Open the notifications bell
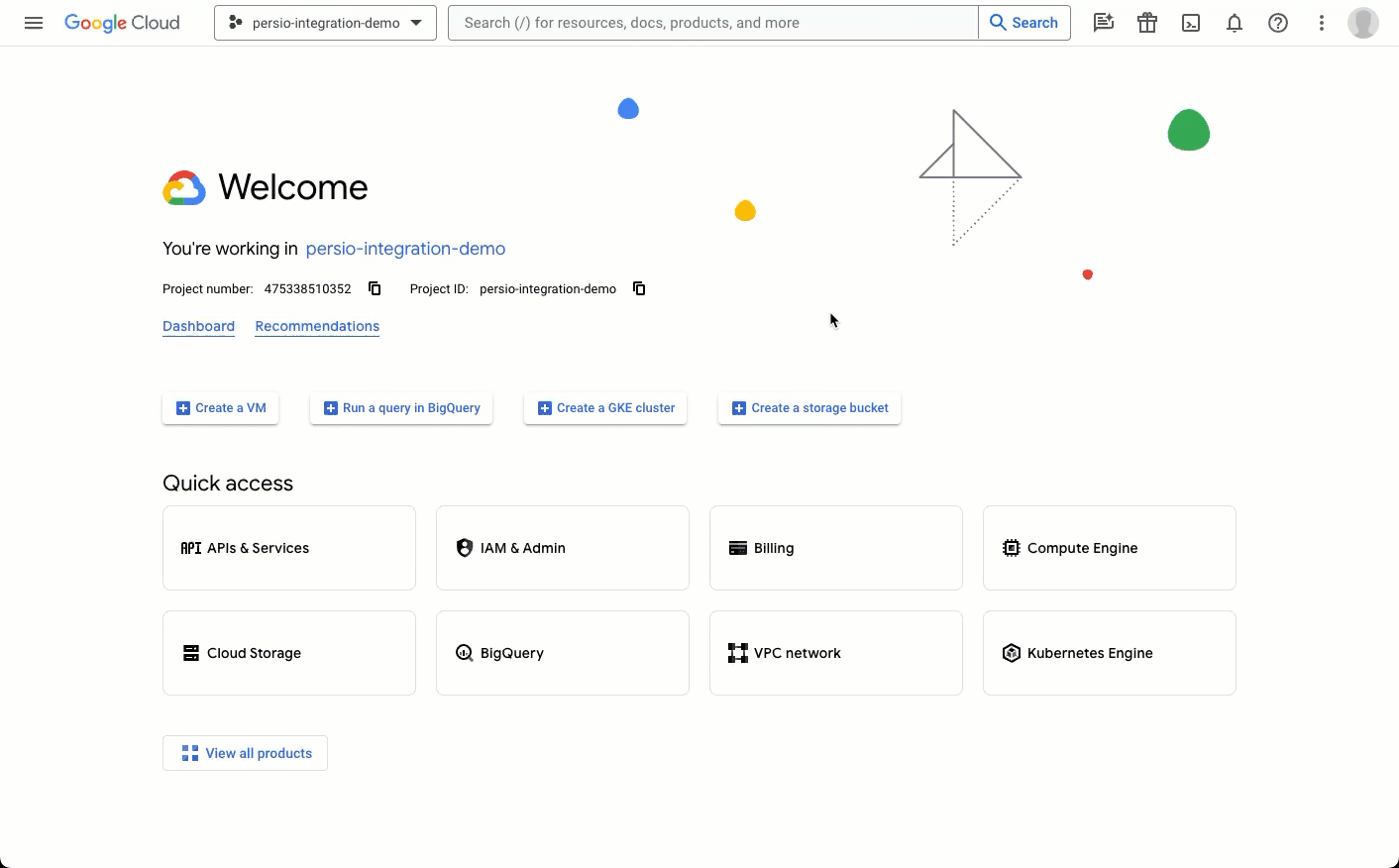This screenshot has height=868, width=1399. [1235, 22]
